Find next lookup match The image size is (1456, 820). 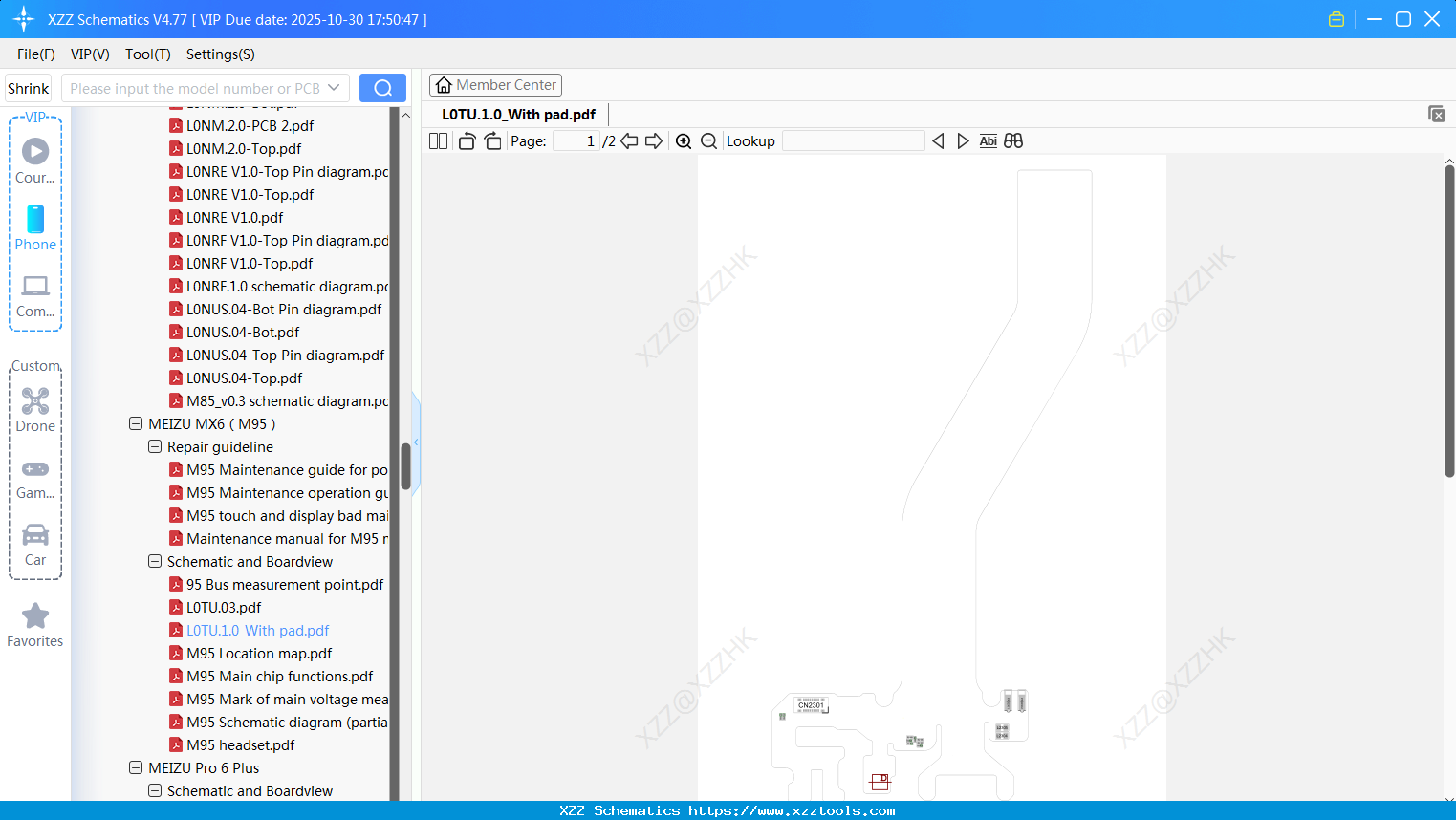coord(963,141)
